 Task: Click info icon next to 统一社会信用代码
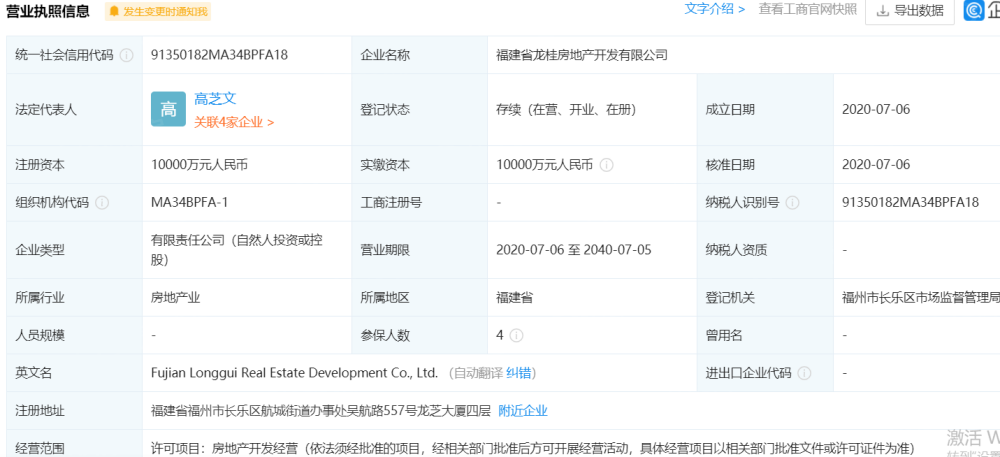(x=126, y=55)
